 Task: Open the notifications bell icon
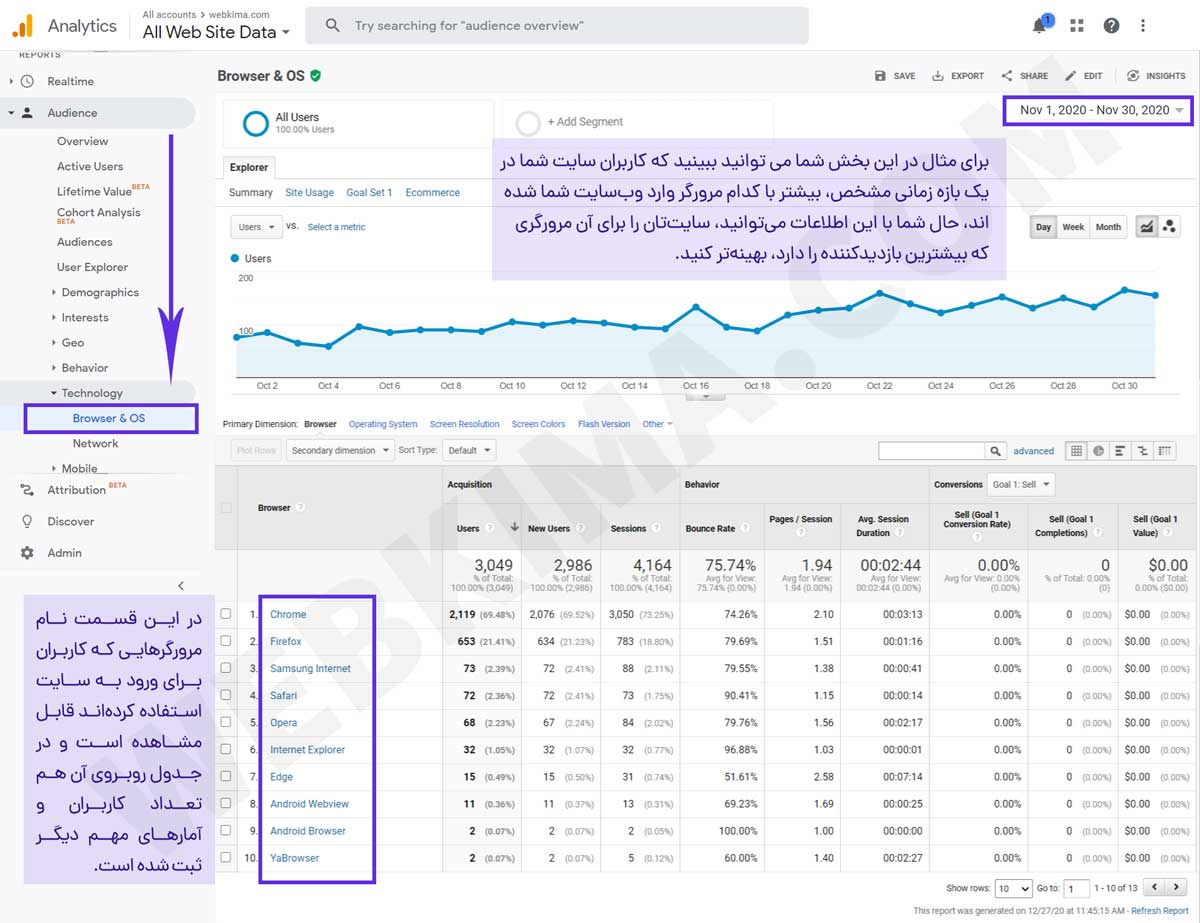[1041, 25]
